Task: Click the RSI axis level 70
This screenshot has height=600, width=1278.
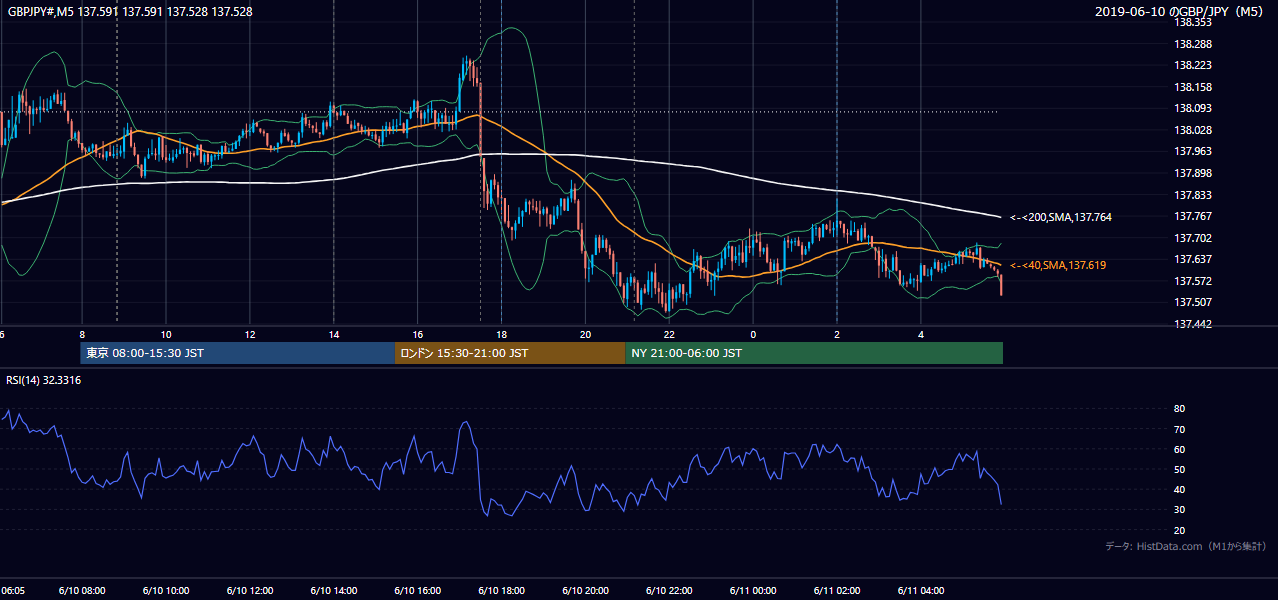Action: tap(1180, 429)
